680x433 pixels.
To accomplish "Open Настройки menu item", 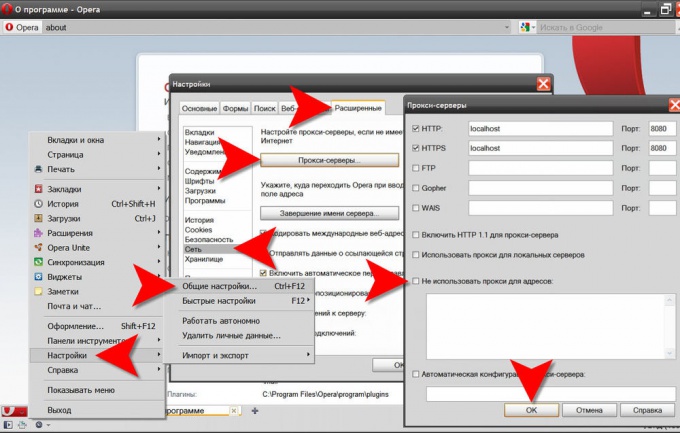I will point(97,355).
